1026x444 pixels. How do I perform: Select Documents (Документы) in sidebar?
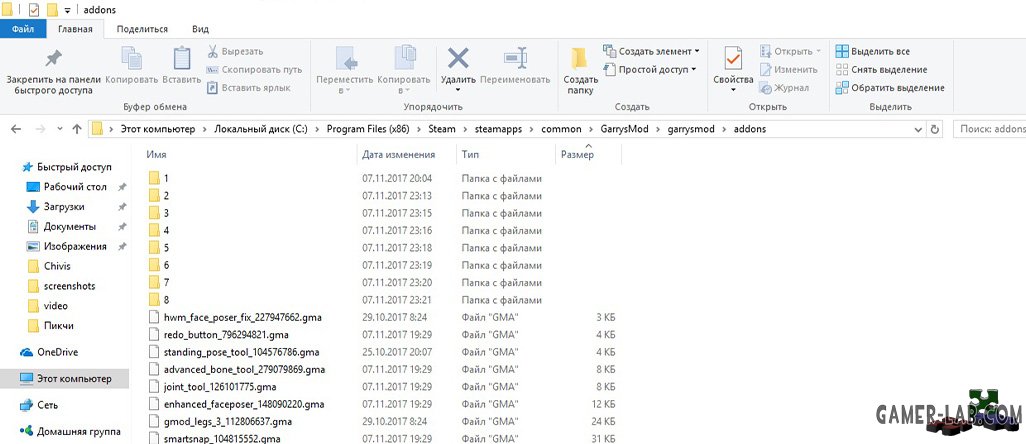click(62, 226)
